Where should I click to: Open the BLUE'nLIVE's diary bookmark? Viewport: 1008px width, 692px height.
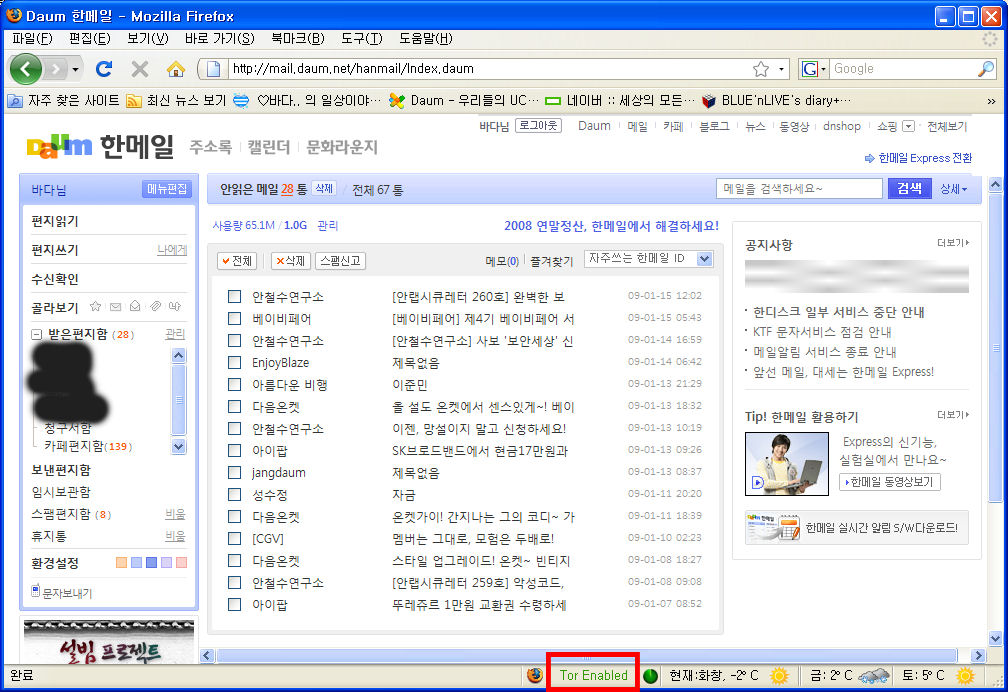point(776,100)
